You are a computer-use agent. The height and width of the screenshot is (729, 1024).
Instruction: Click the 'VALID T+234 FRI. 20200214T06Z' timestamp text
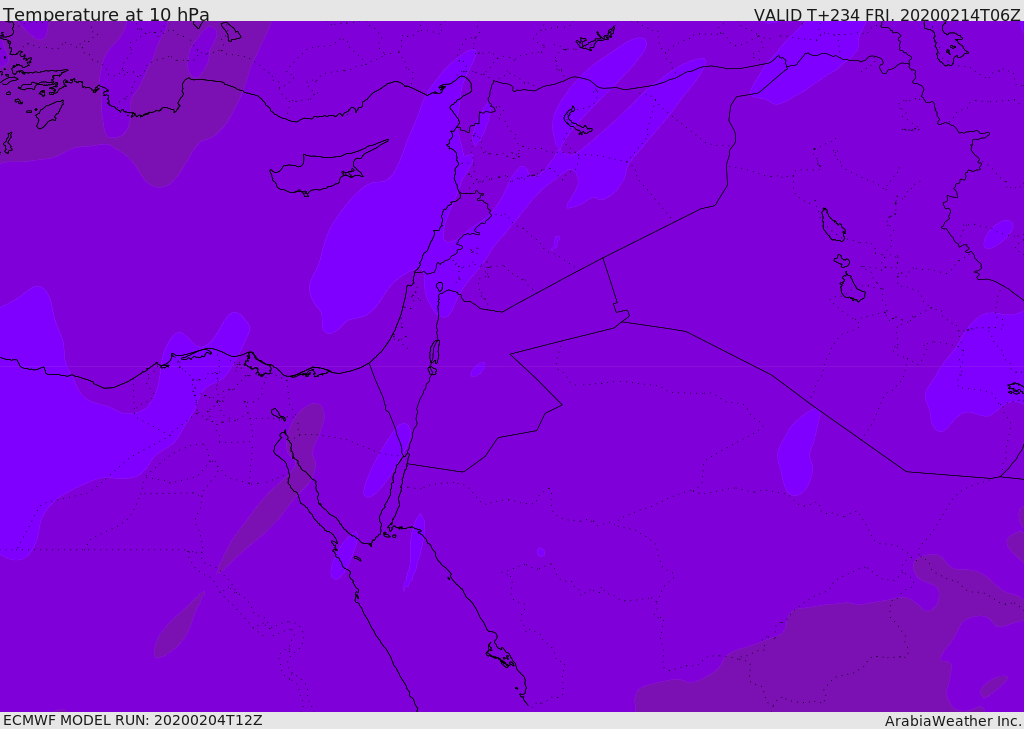click(x=887, y=14)
